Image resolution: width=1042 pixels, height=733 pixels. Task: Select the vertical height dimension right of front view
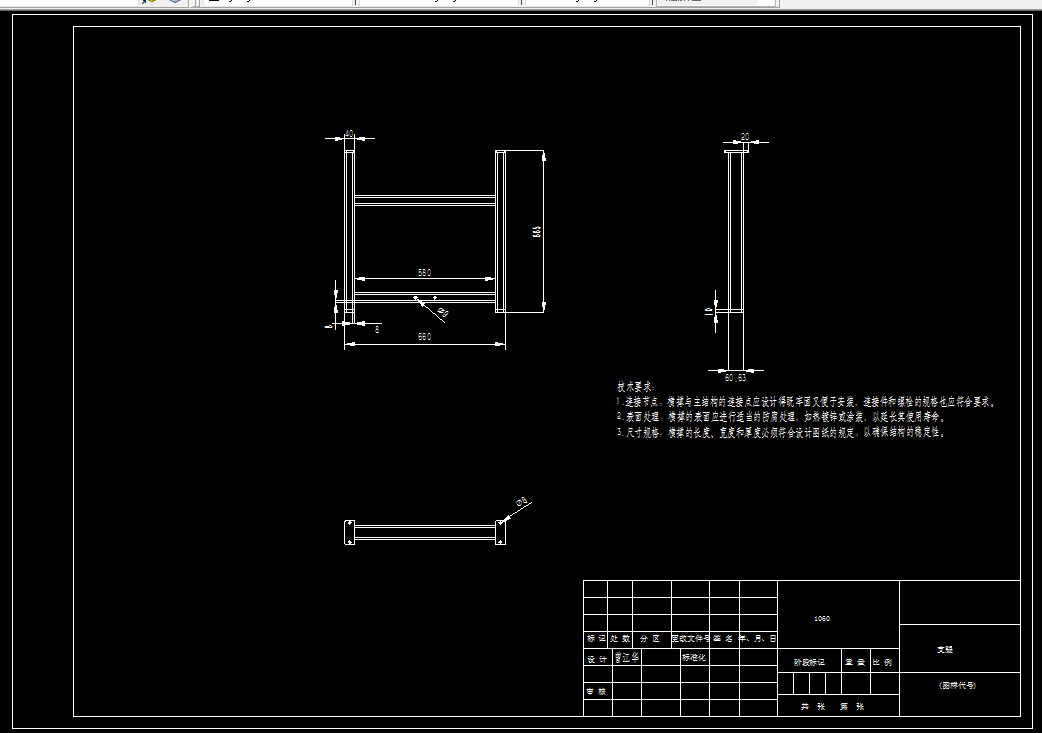pyautogui.click(x=537, y=231)
